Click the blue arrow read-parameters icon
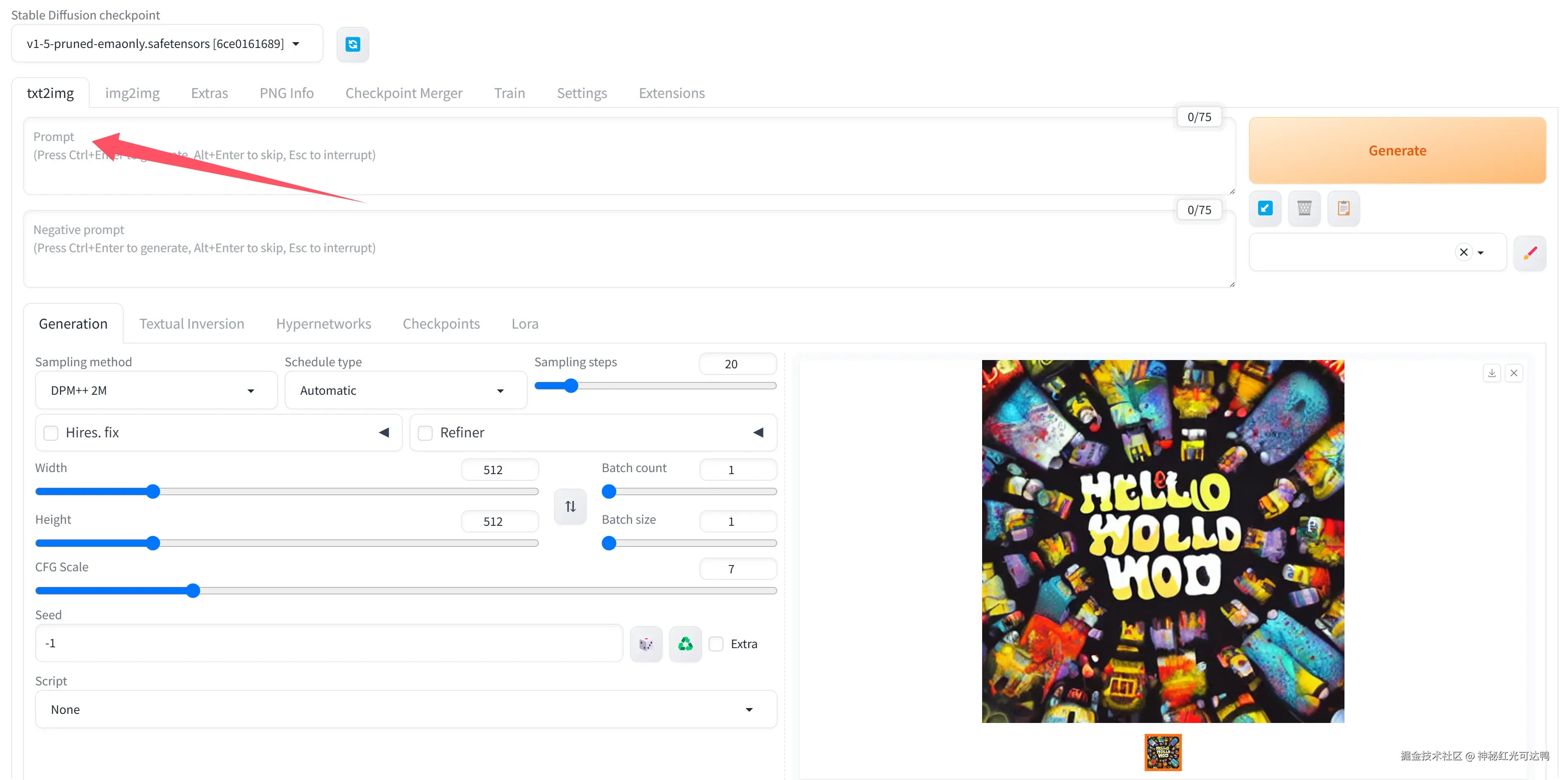The width and height of the screenshot is (1568, 780). click(1265, 208)
